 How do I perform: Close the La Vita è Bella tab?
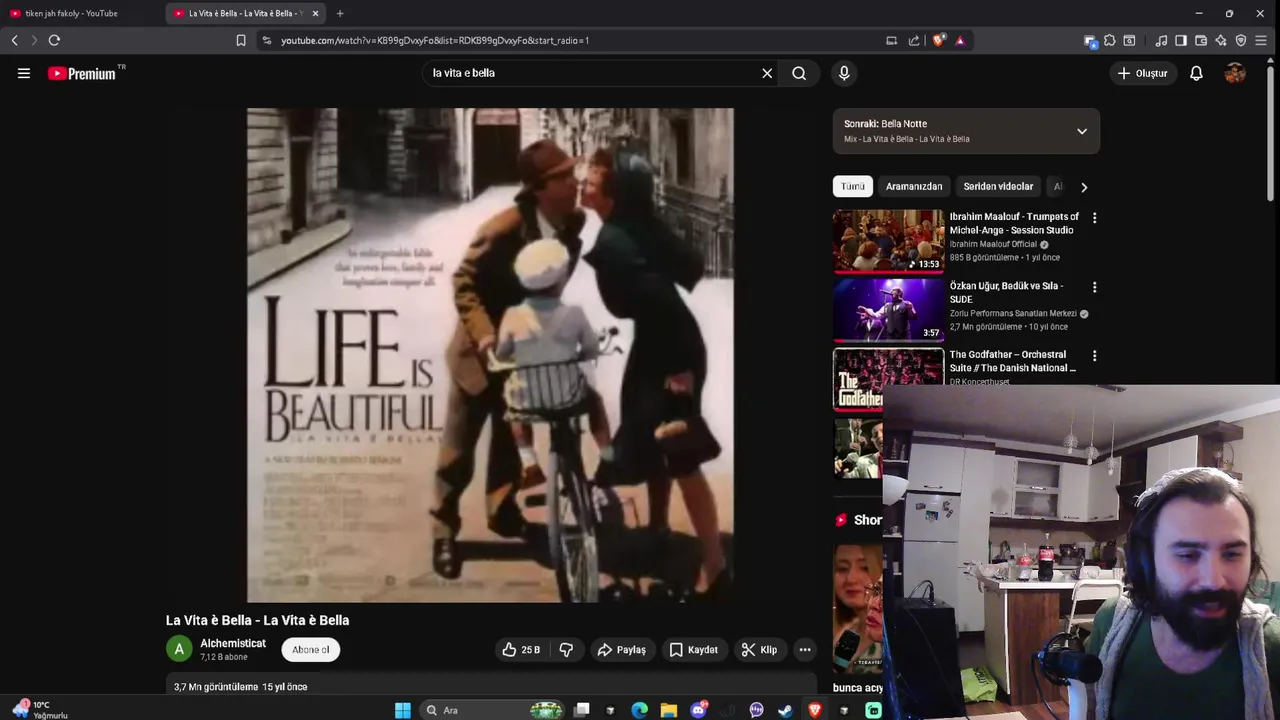(316, 13)
